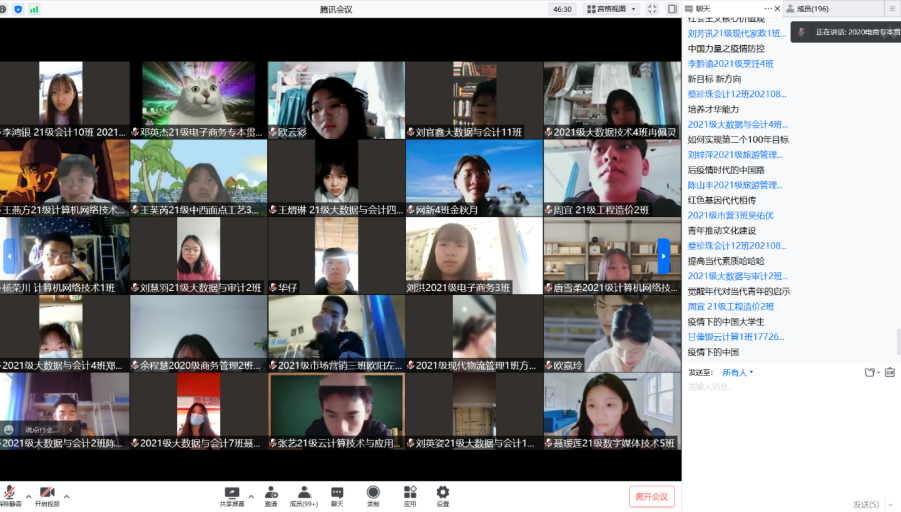Open the apps (应用) icon
The width and height of the screenshot is (901, 512).
coord(409,494)
